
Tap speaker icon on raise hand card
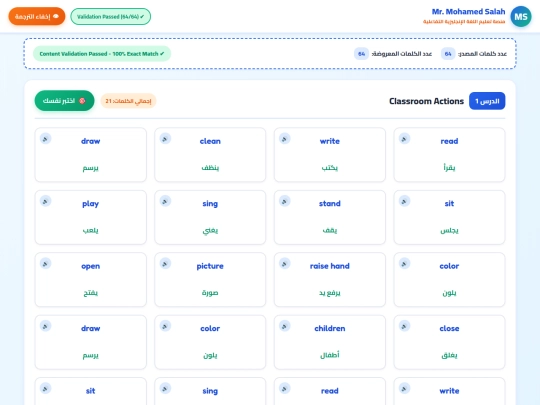pyautogui.click(x=284, y=264)
